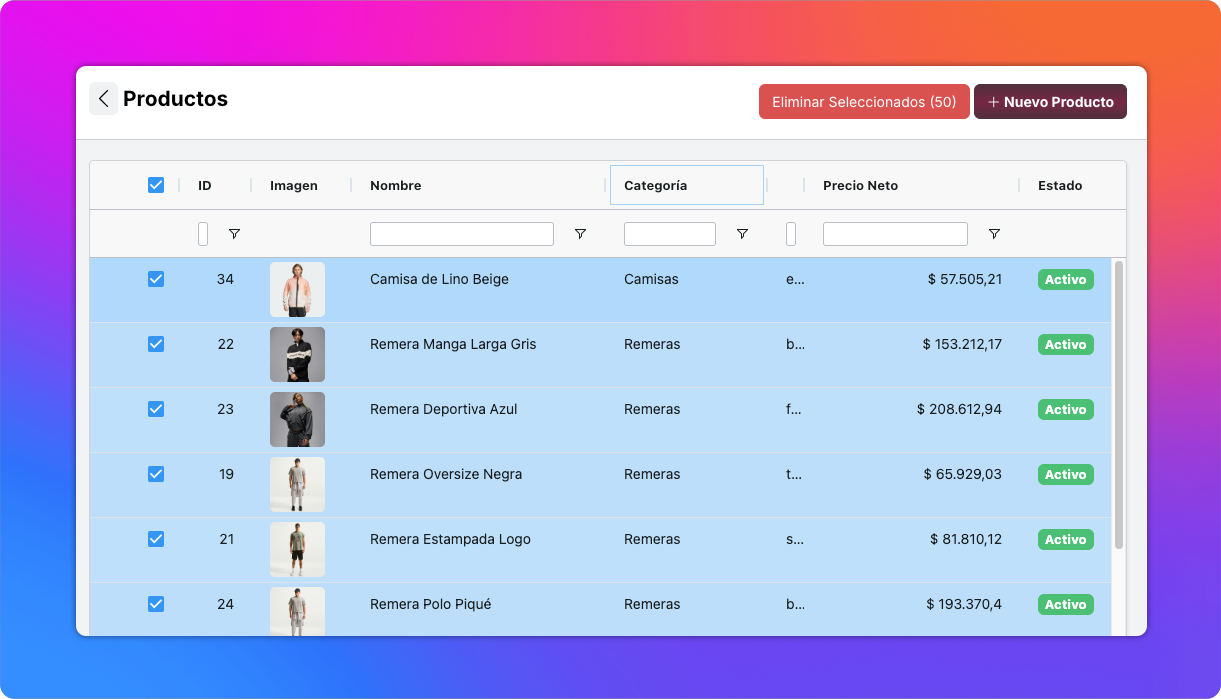This screenshot has width=1221, height=699.
Task: Click the price '$ 153.212,17'
Action: (x=962, y=344)
